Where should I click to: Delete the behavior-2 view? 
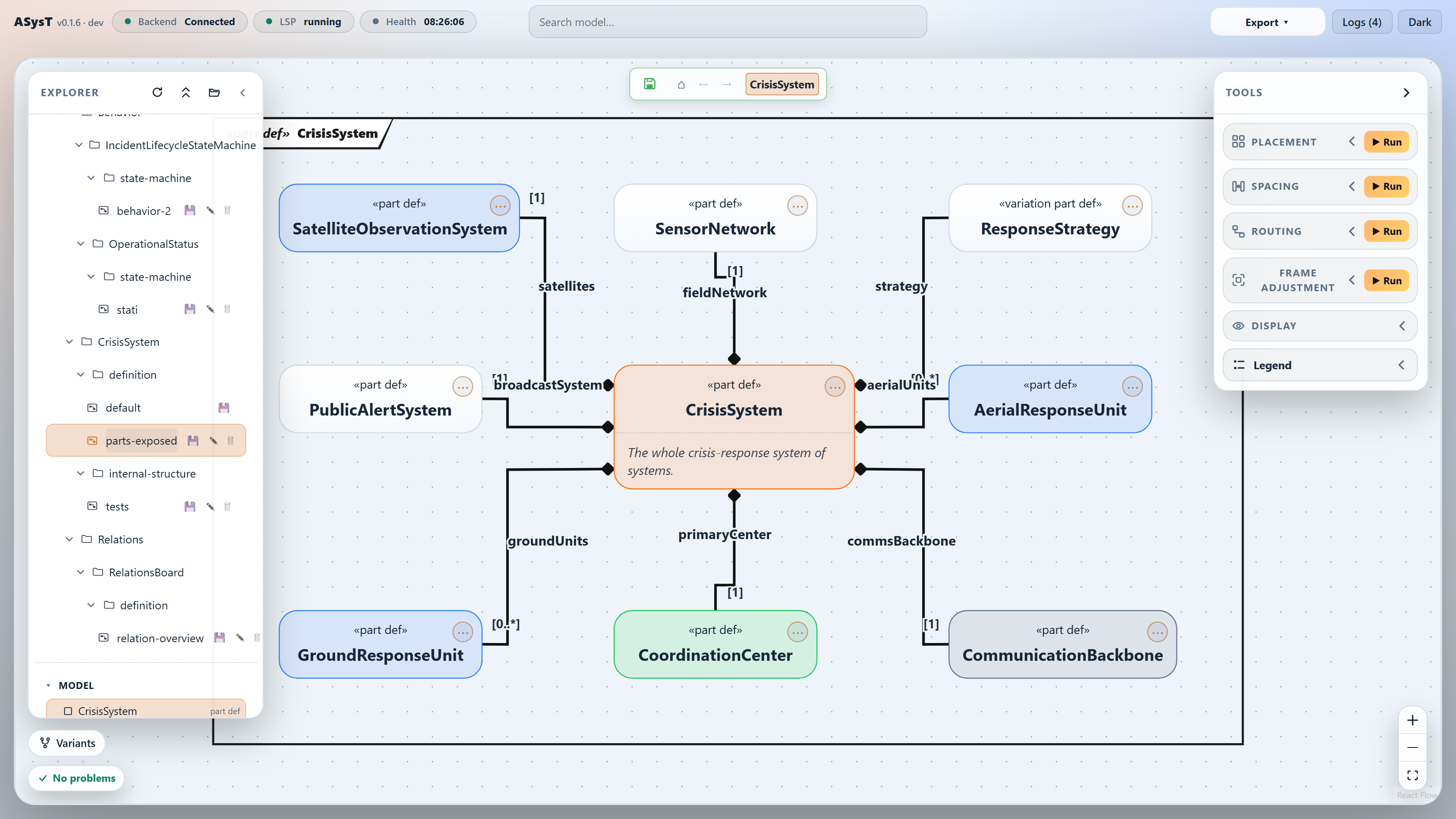(x=227, y=210)
